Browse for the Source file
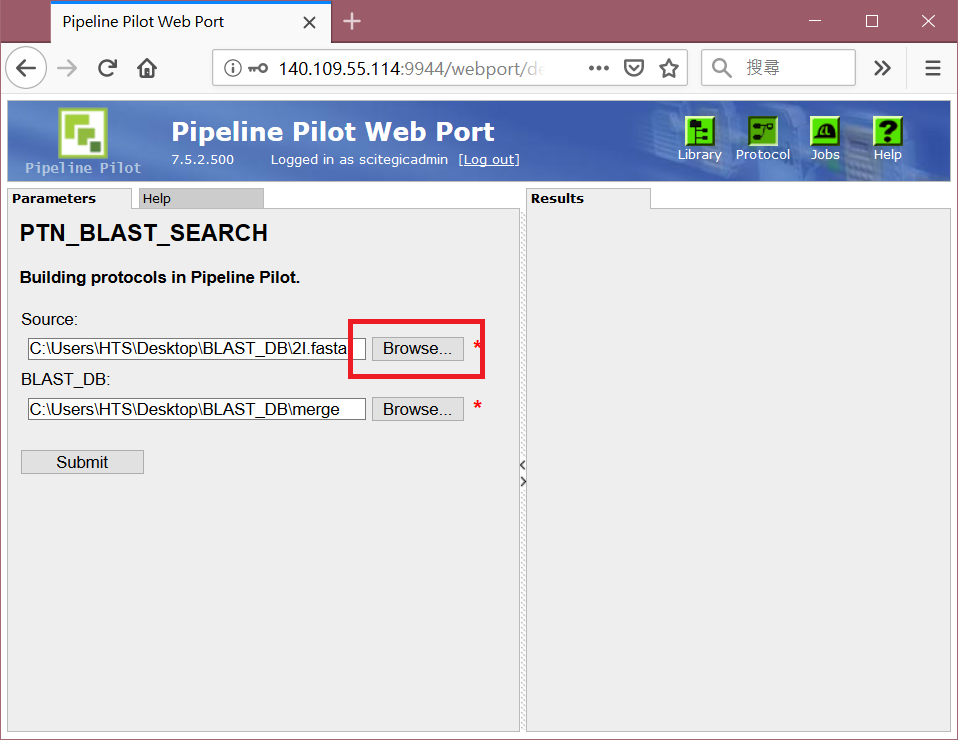Screen dimensions: 958x740 click(417, 348)
